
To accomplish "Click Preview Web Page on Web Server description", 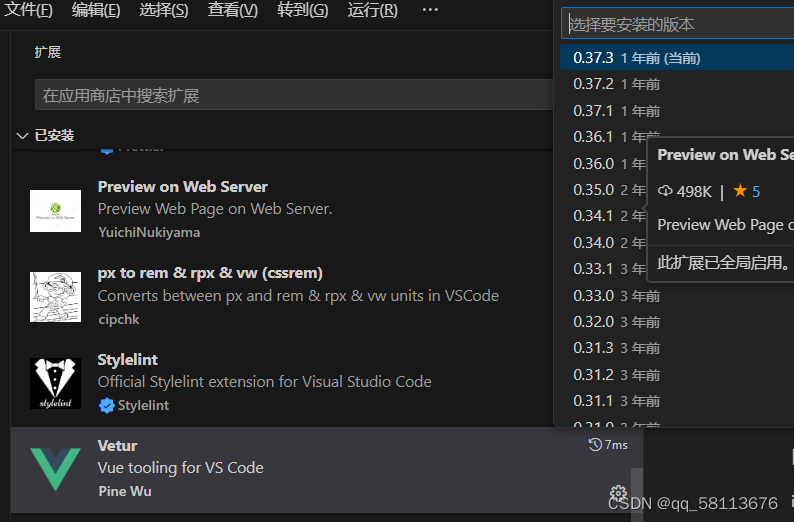I will (x=215, y=209).
